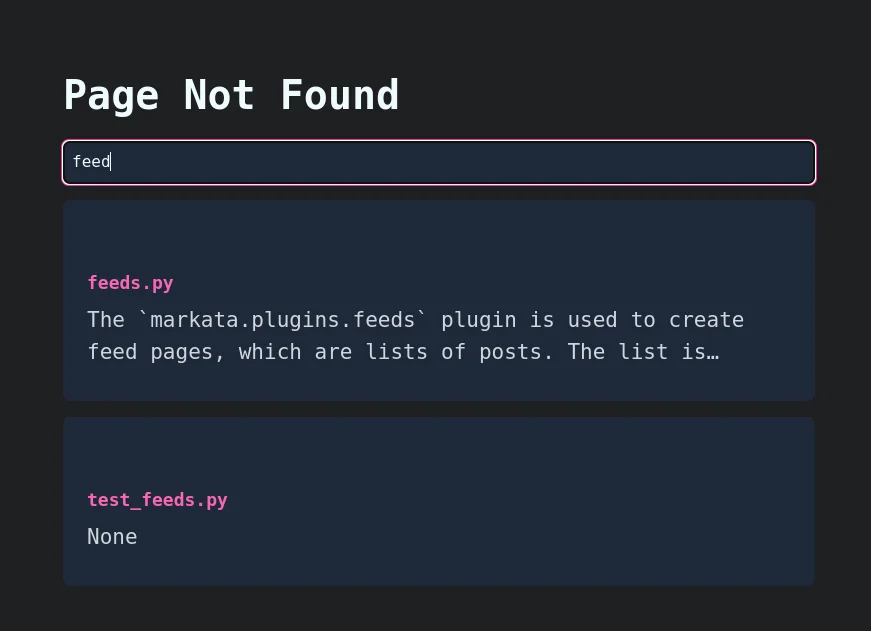Click the 'Page Not Found' heading
This screenshot has width=871, height=631.
point(231,96)
